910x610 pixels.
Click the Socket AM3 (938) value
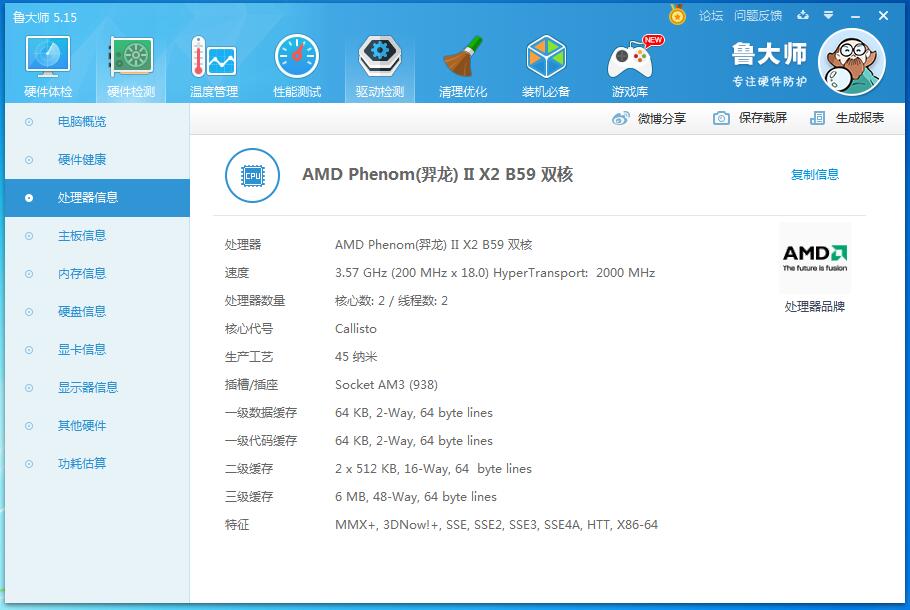(x=387, y=384)
